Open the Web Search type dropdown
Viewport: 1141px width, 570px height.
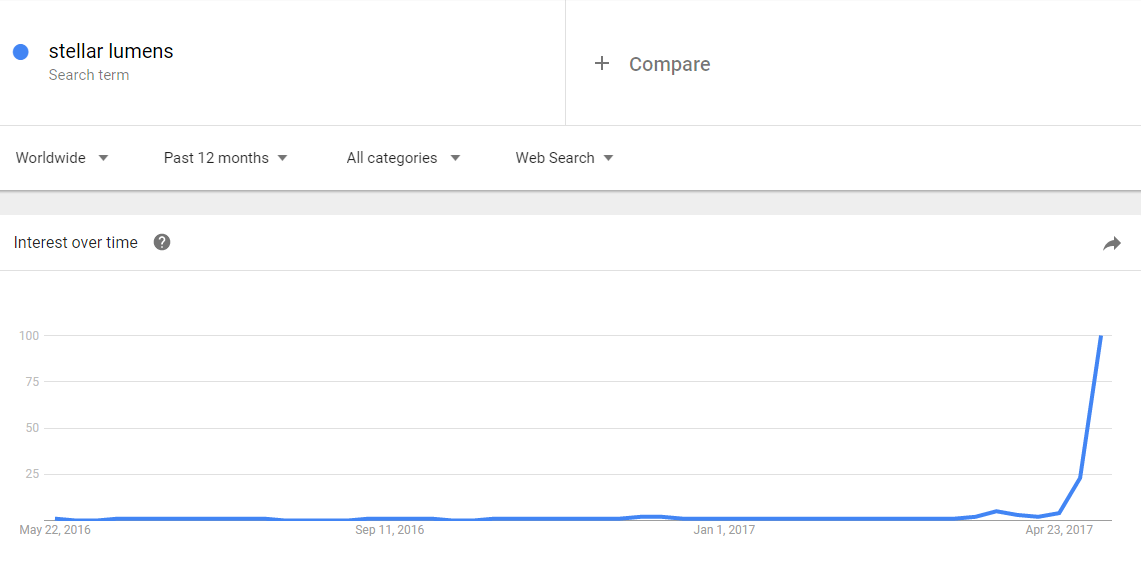[x=564, y=158]
